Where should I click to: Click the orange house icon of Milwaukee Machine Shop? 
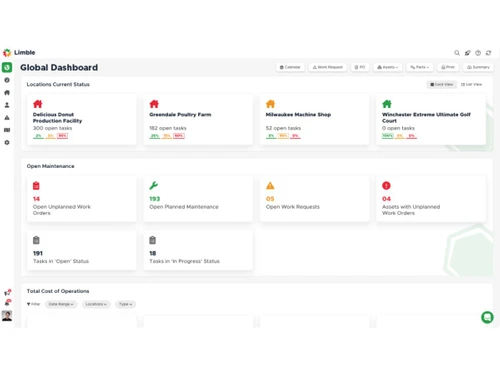pos(270,104)
